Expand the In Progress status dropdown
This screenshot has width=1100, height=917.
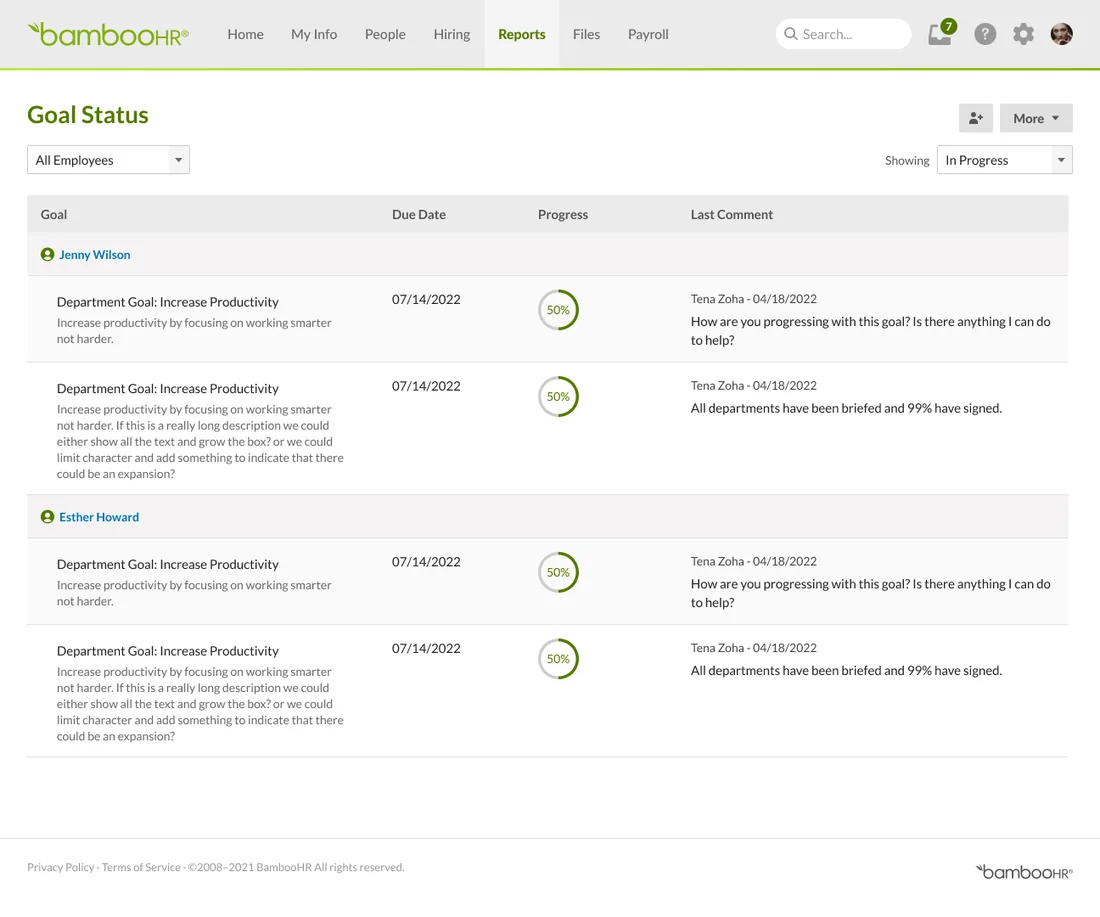[1005, 160]
